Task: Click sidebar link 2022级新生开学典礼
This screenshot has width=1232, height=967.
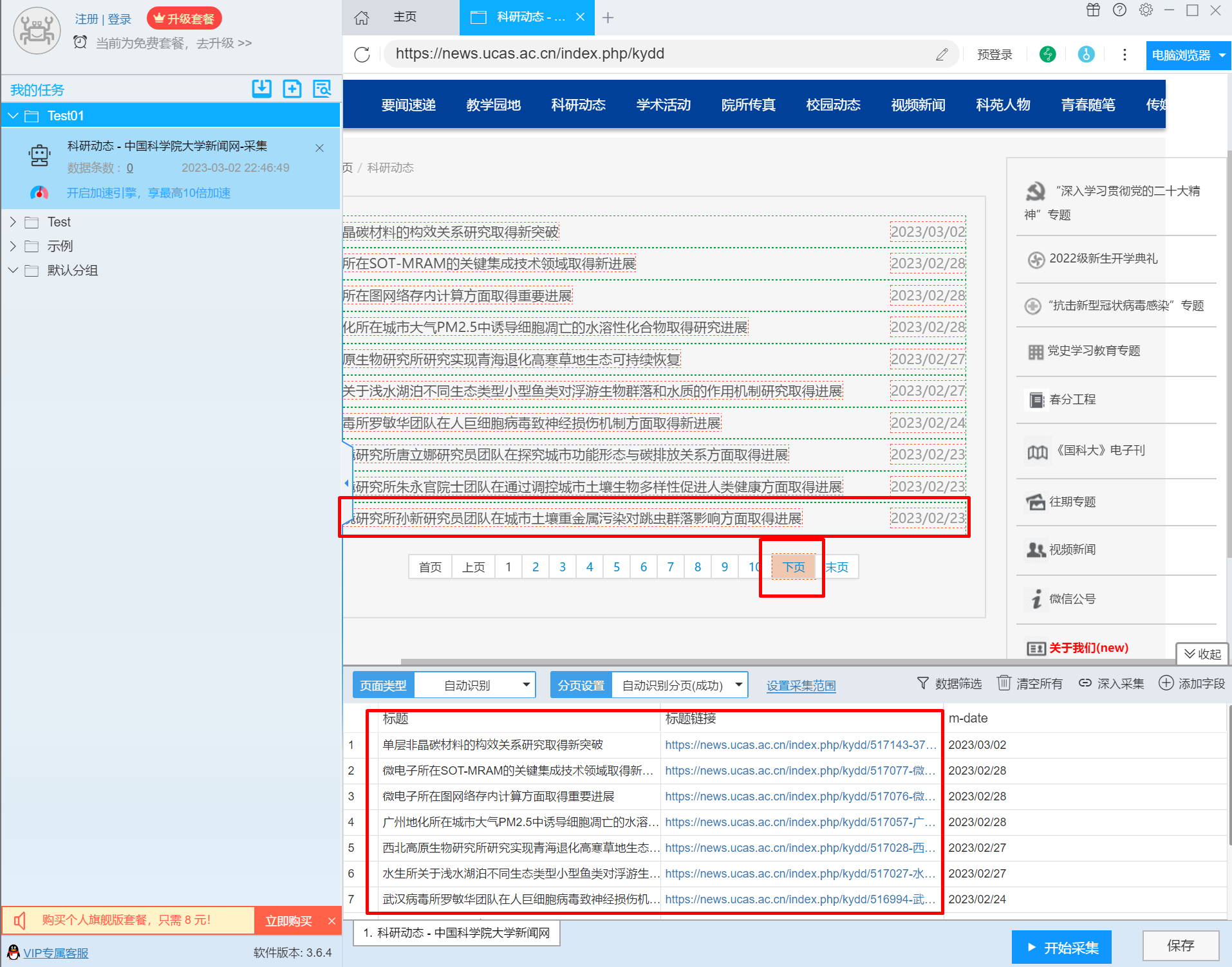Action: (1103, 258)
